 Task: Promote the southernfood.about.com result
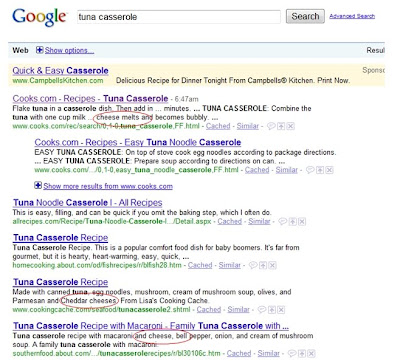(x=302, y=353)
